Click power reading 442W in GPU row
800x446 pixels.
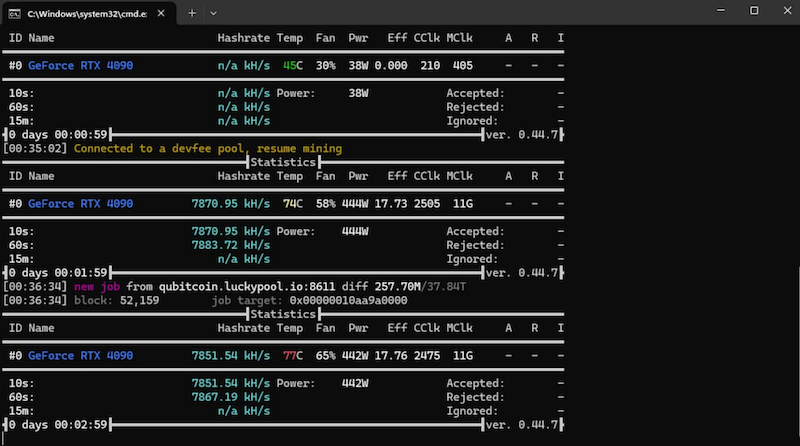tap(355, 356)
